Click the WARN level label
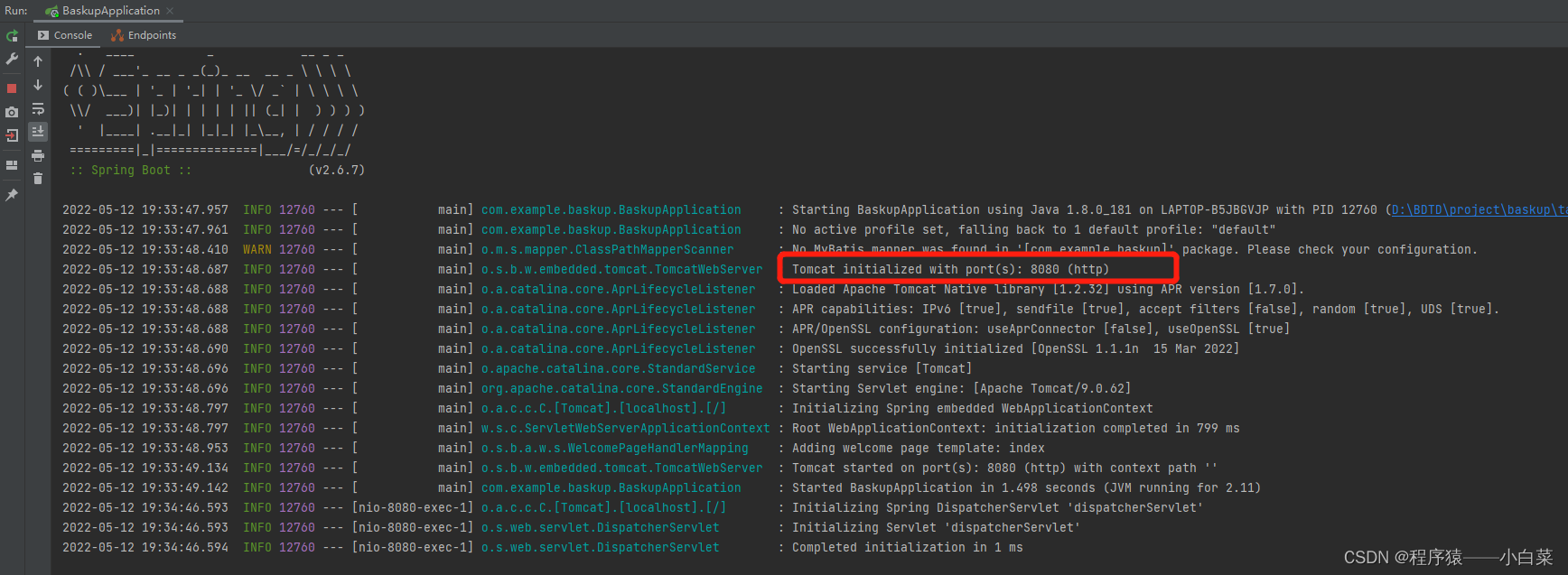1568x575 pixels. click(257, 249)
